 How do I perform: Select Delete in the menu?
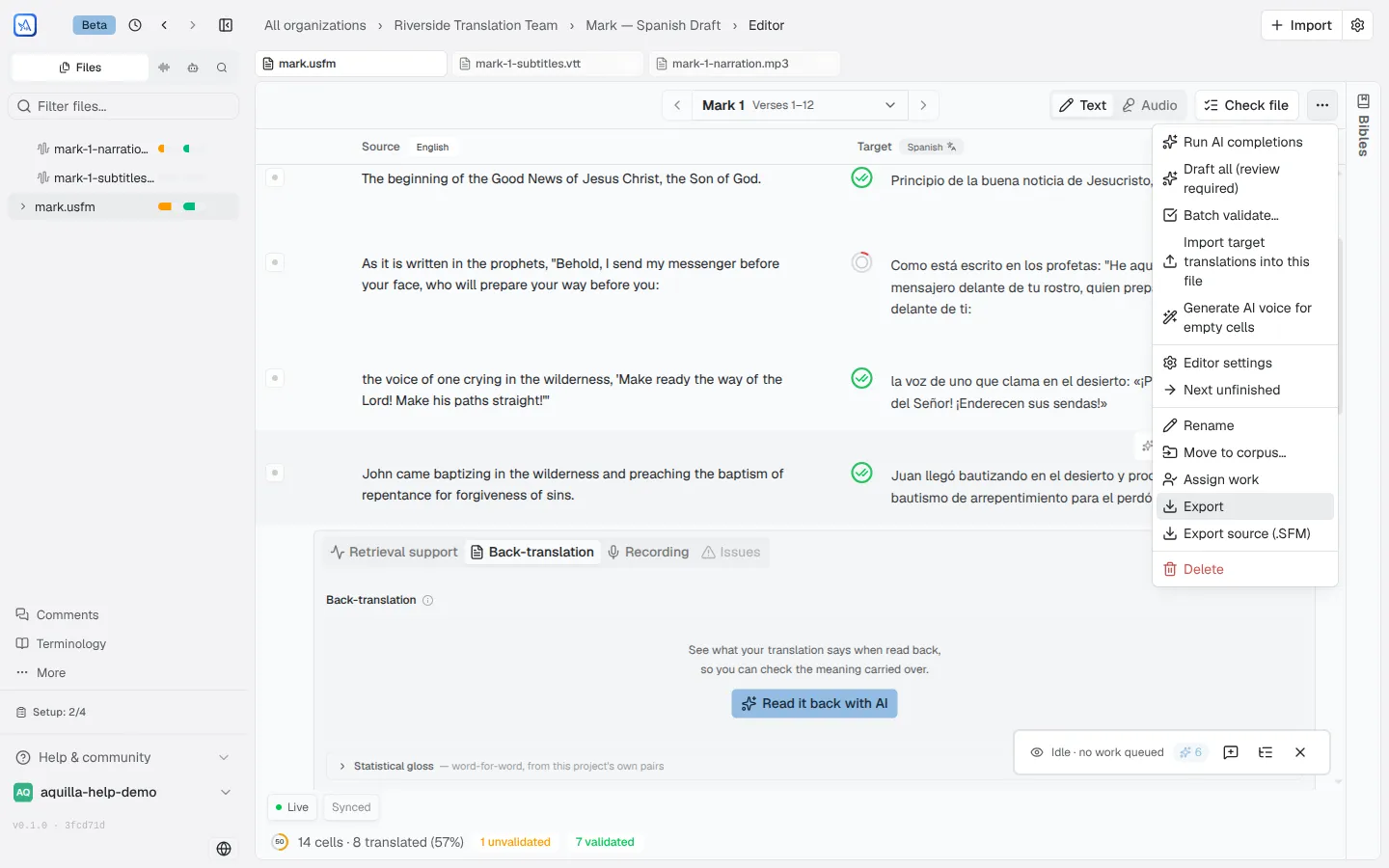tap(1245, 569)
